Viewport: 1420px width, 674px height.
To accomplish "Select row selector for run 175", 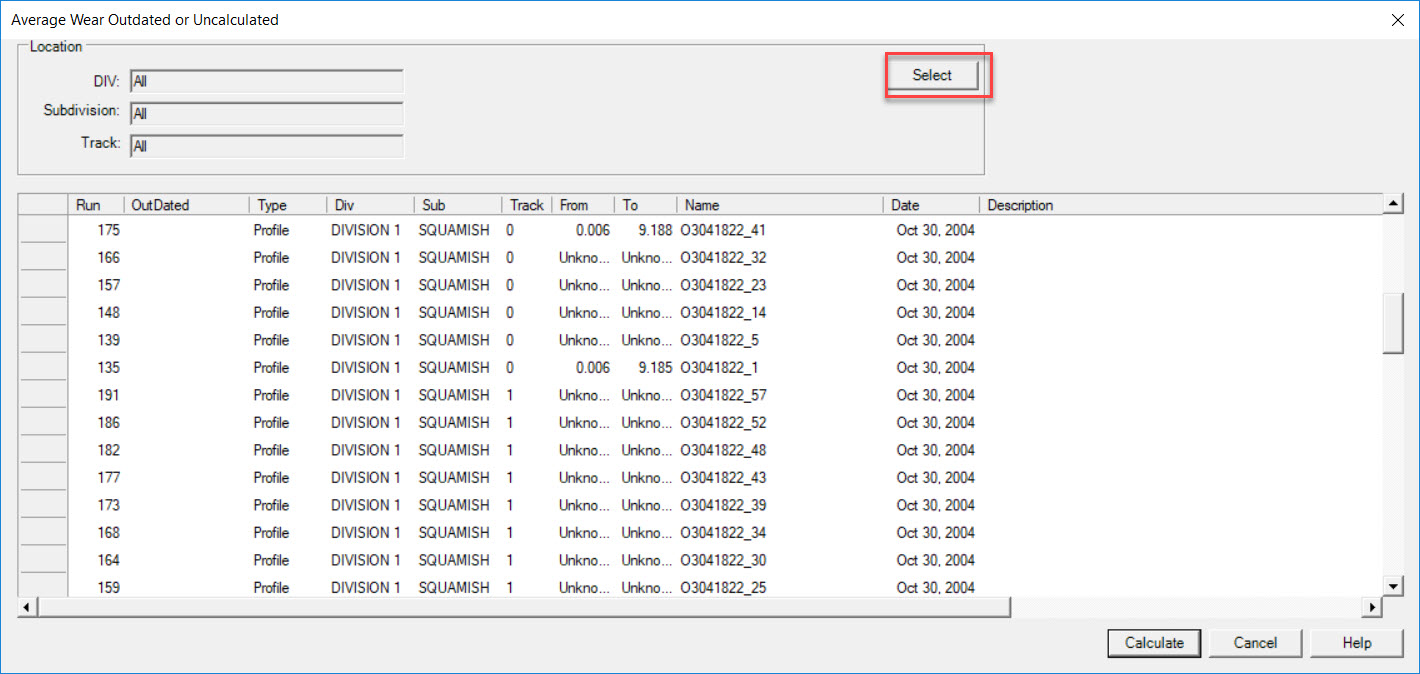I will coord(42,230).
